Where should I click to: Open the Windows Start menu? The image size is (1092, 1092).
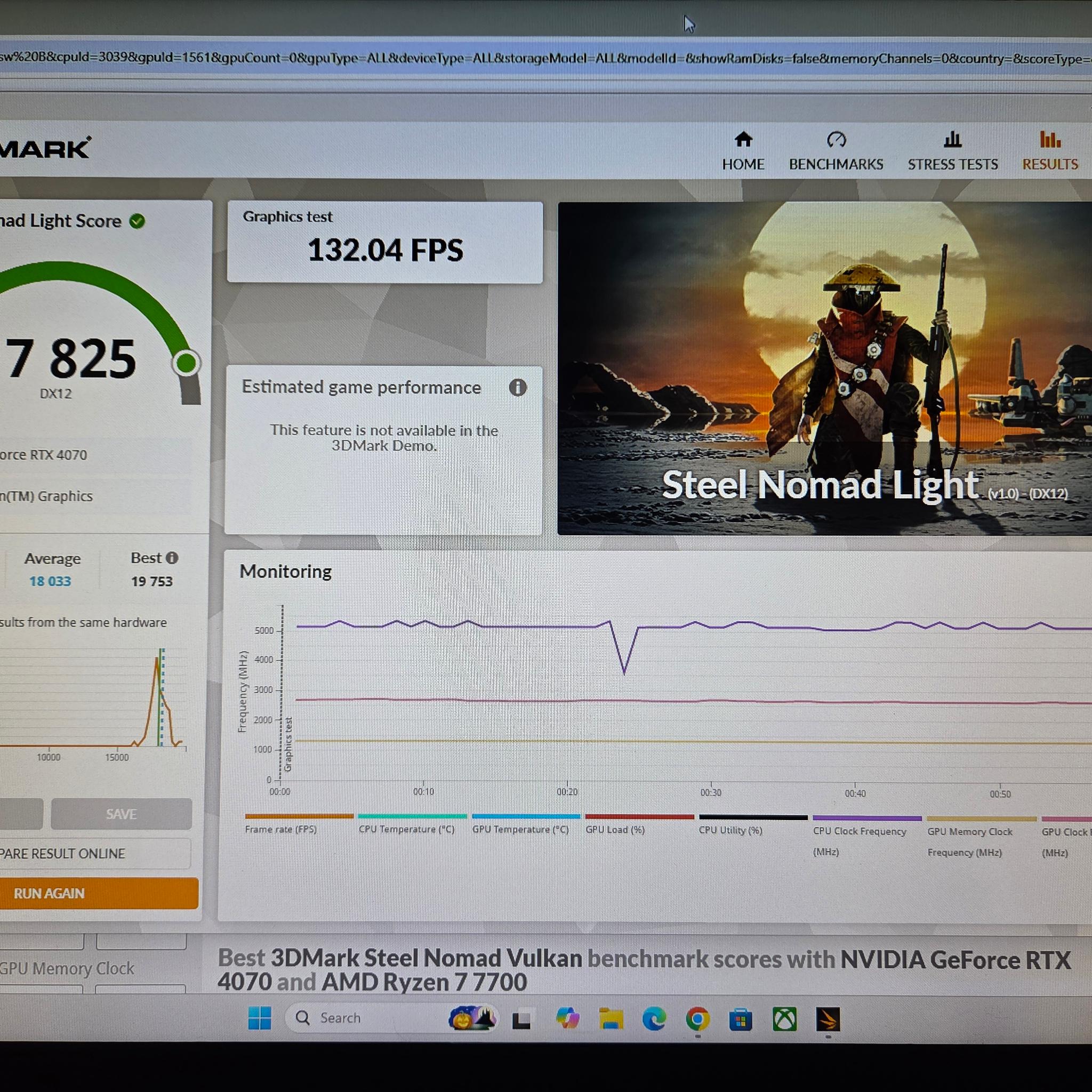click(260, 1018)
